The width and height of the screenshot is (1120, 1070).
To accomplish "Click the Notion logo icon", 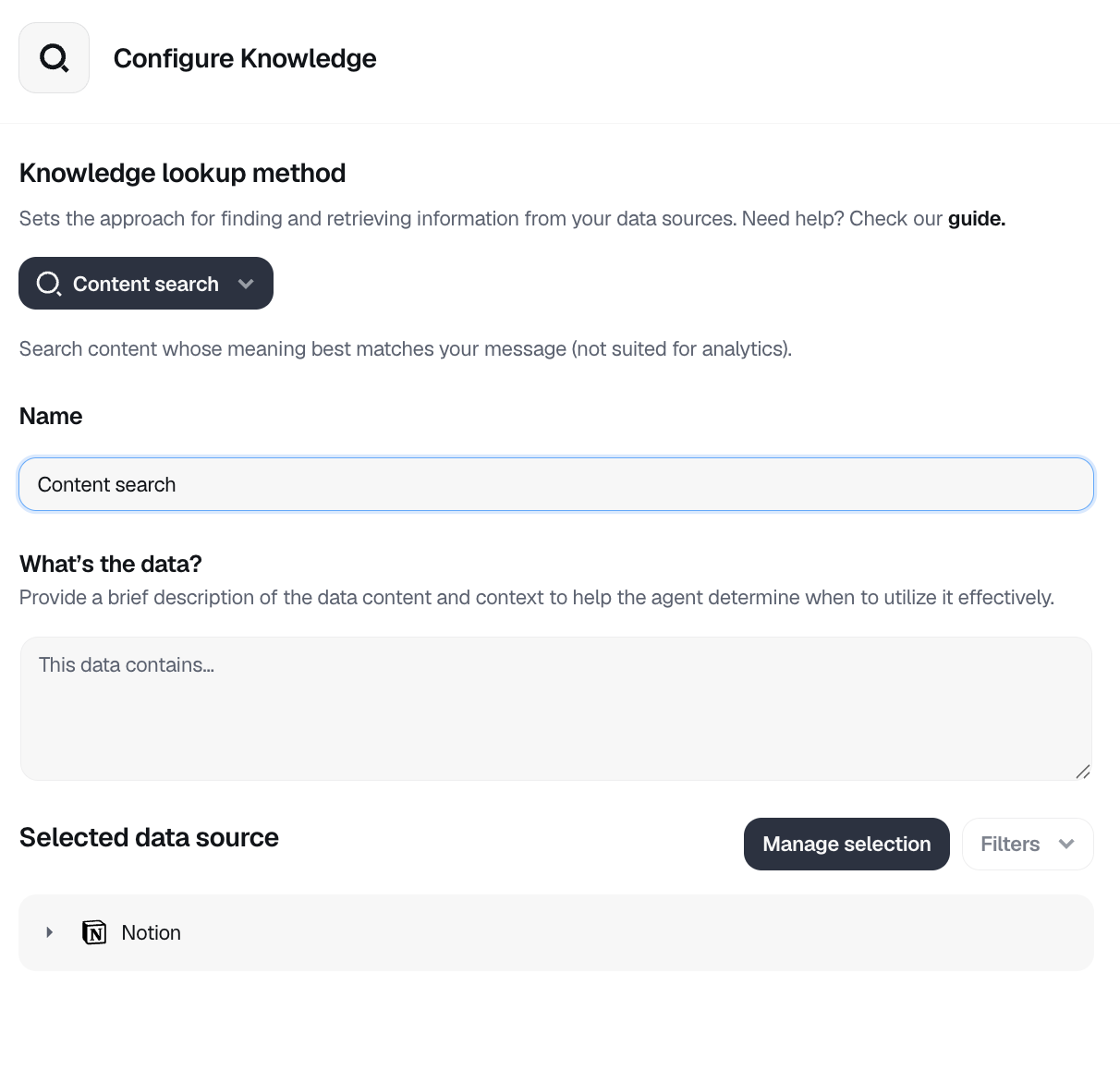I will pos(94,932).
